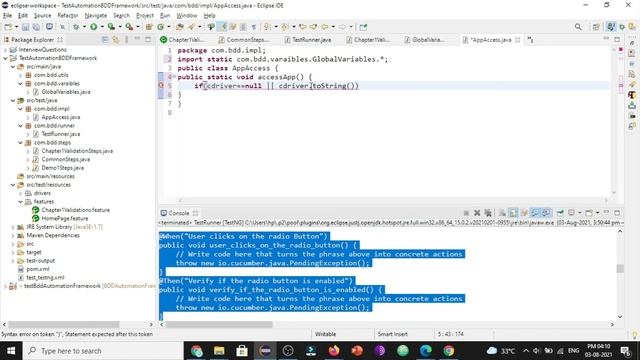Image resolution: width=640 pixels, height=360 pixels.
Task: Switch to the TestRunner.java editor tab
Action: (307, 40)
